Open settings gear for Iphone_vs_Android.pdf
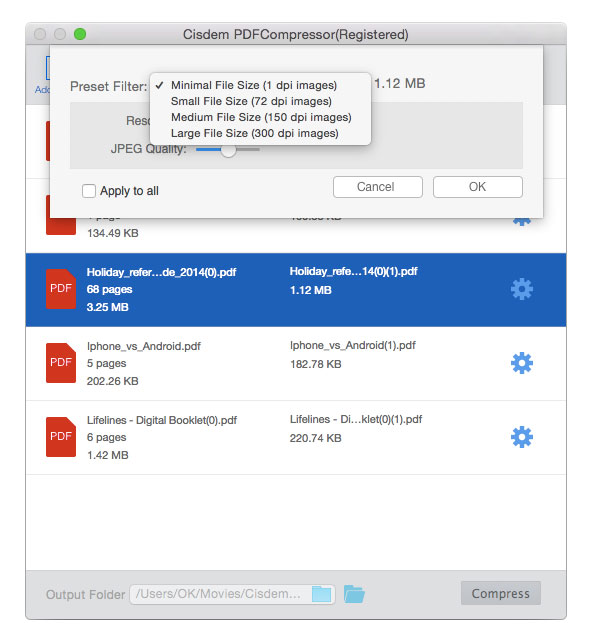 click(522, 363)
